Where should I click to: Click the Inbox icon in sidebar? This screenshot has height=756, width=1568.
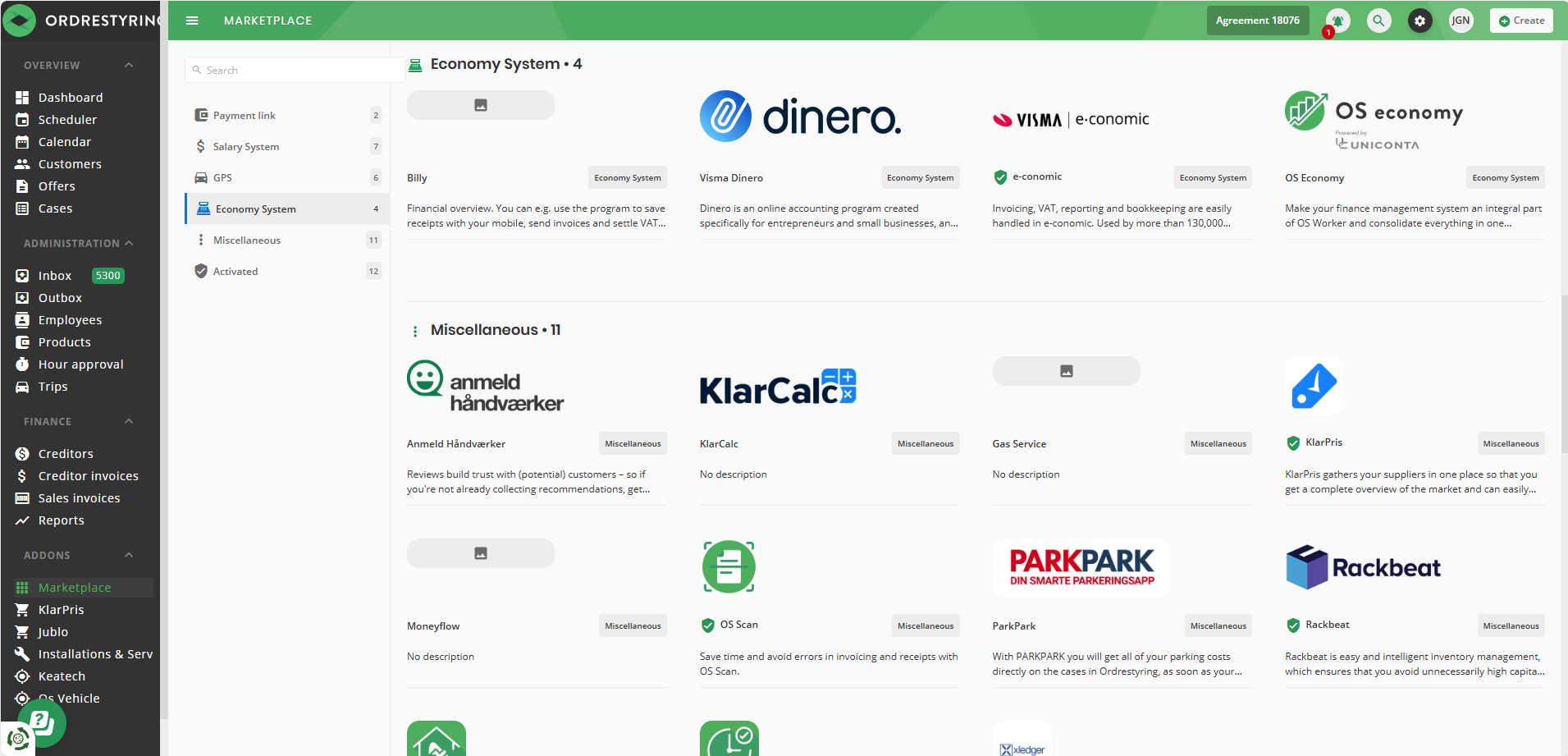click(22, 276)
